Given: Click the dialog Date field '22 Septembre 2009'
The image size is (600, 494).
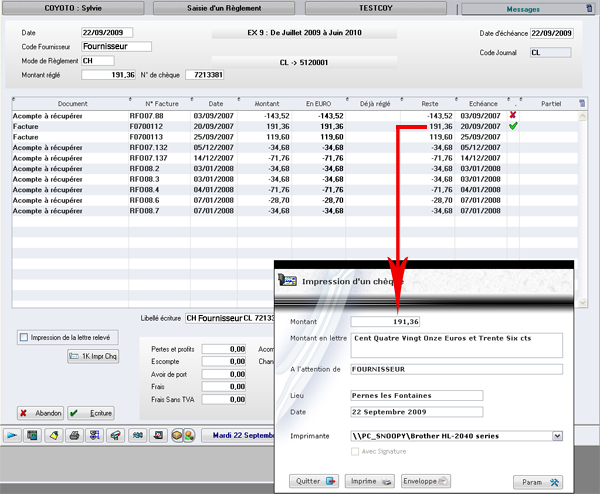Looking at the screenshot, I should (x=417, y=412).
